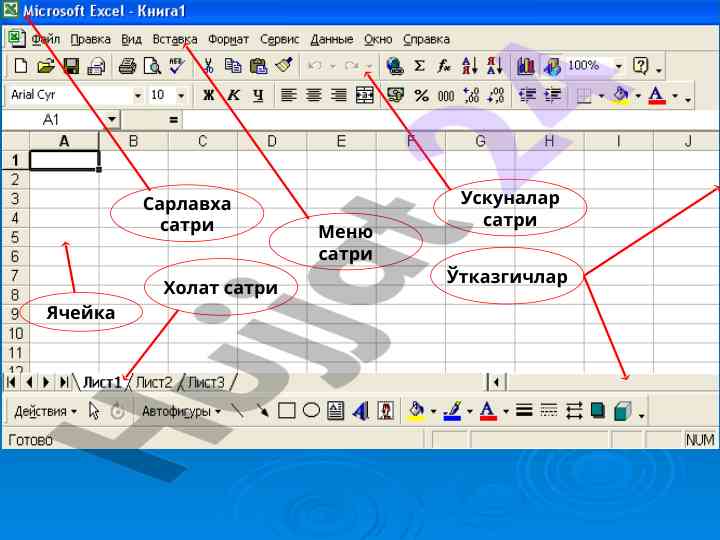Switch to the Лист3 sheet tab

tap(206, 382)
